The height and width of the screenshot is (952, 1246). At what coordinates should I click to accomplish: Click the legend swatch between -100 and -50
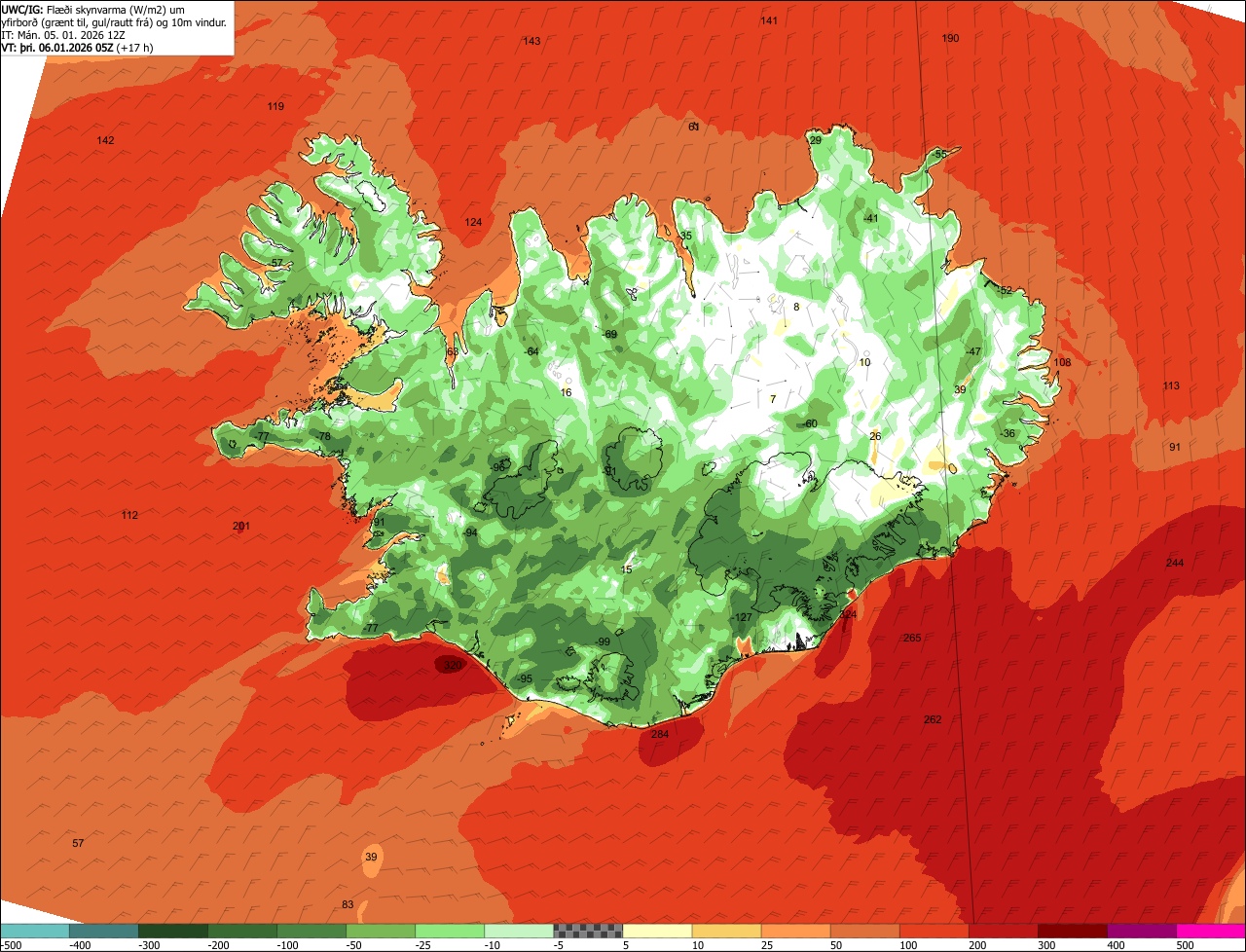click(311, 931)
